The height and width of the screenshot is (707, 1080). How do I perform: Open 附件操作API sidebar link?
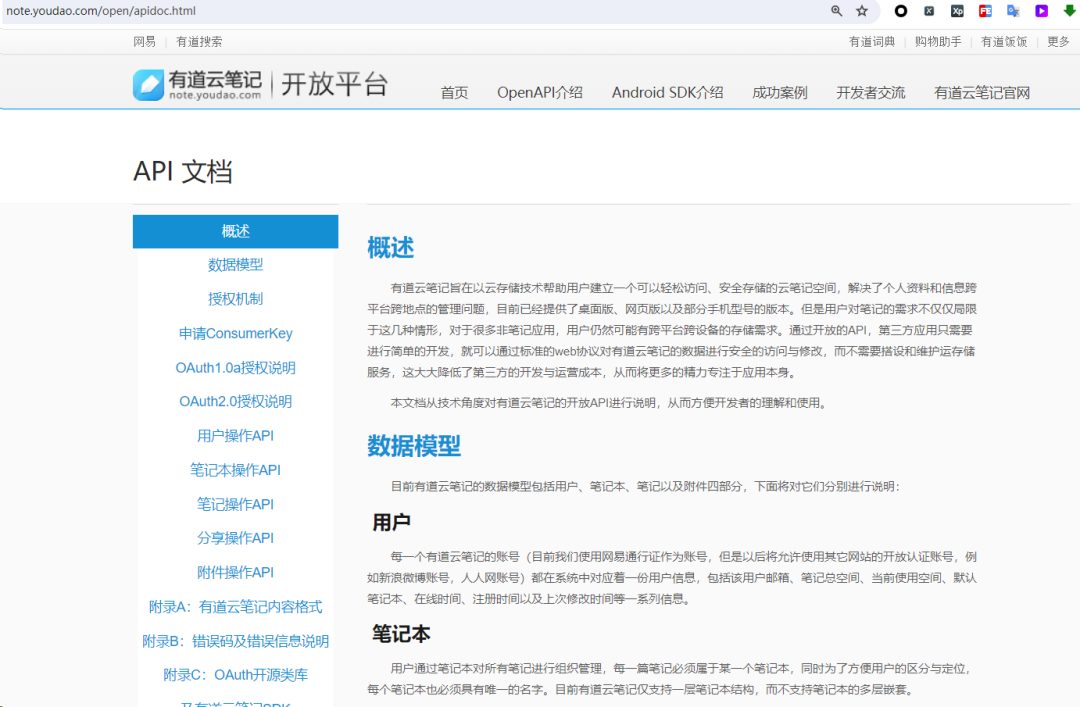(x=236, y=573)
